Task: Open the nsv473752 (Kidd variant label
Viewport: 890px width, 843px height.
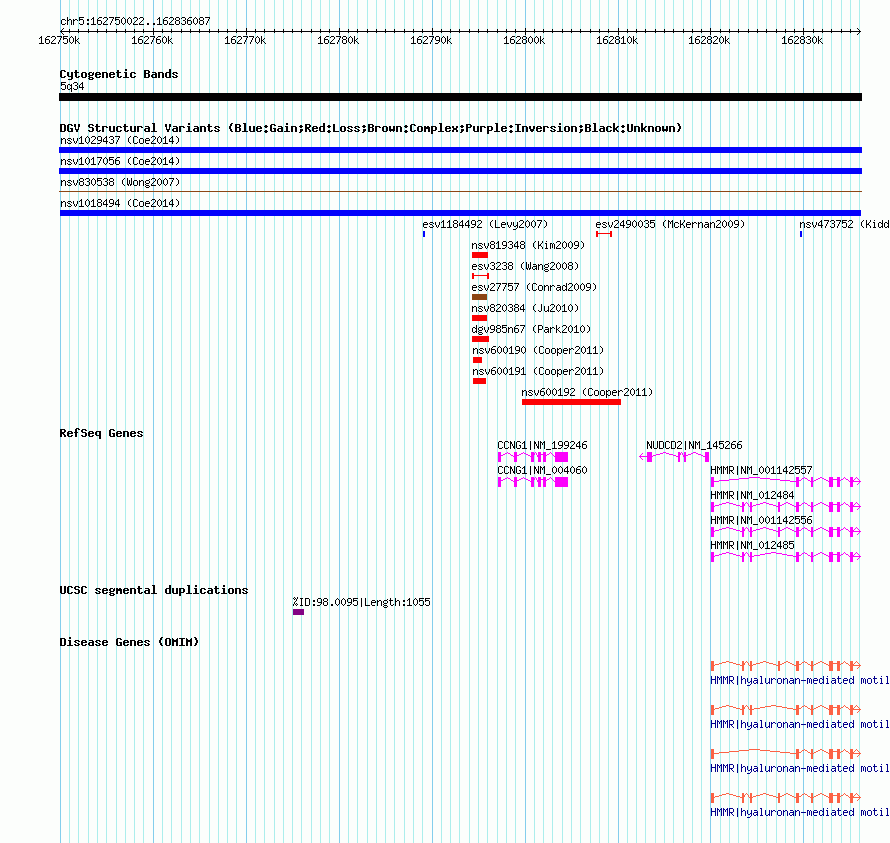Action: pyautogui.click(x=844, y=224)
